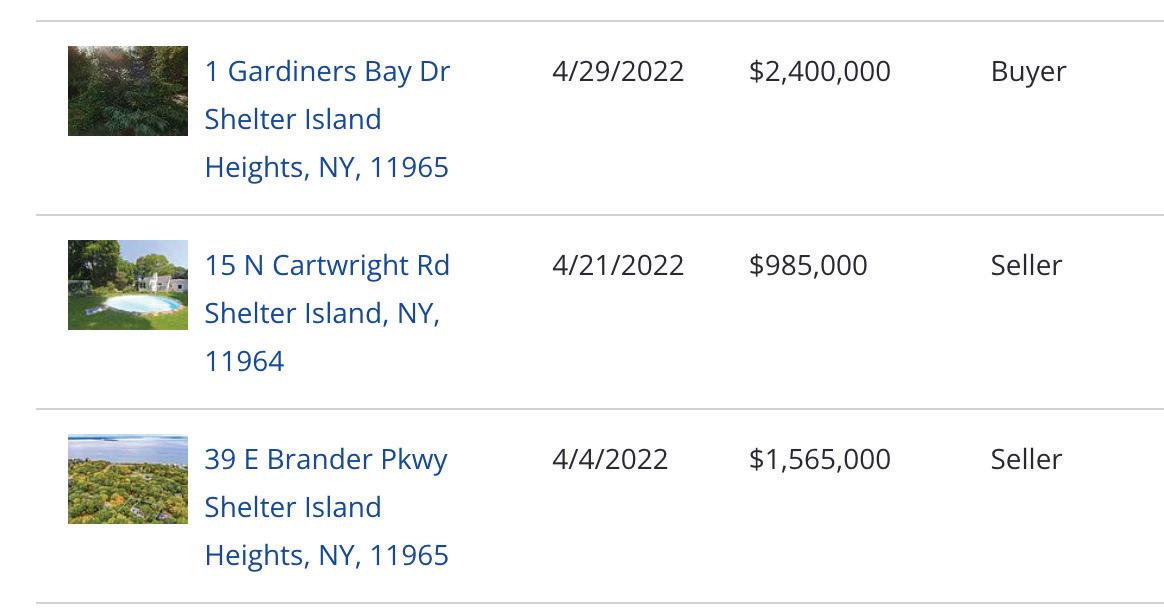
Task: Click the $2,400,000 sale price
Action: click(x=820, y=71)
